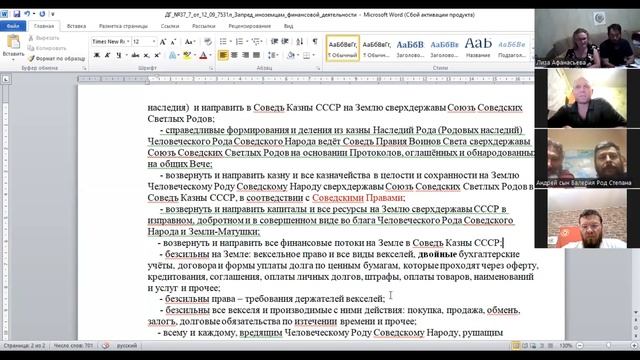Switch to the Вид ribbon tab
640x360 pixels.
(x=289, y=26)
